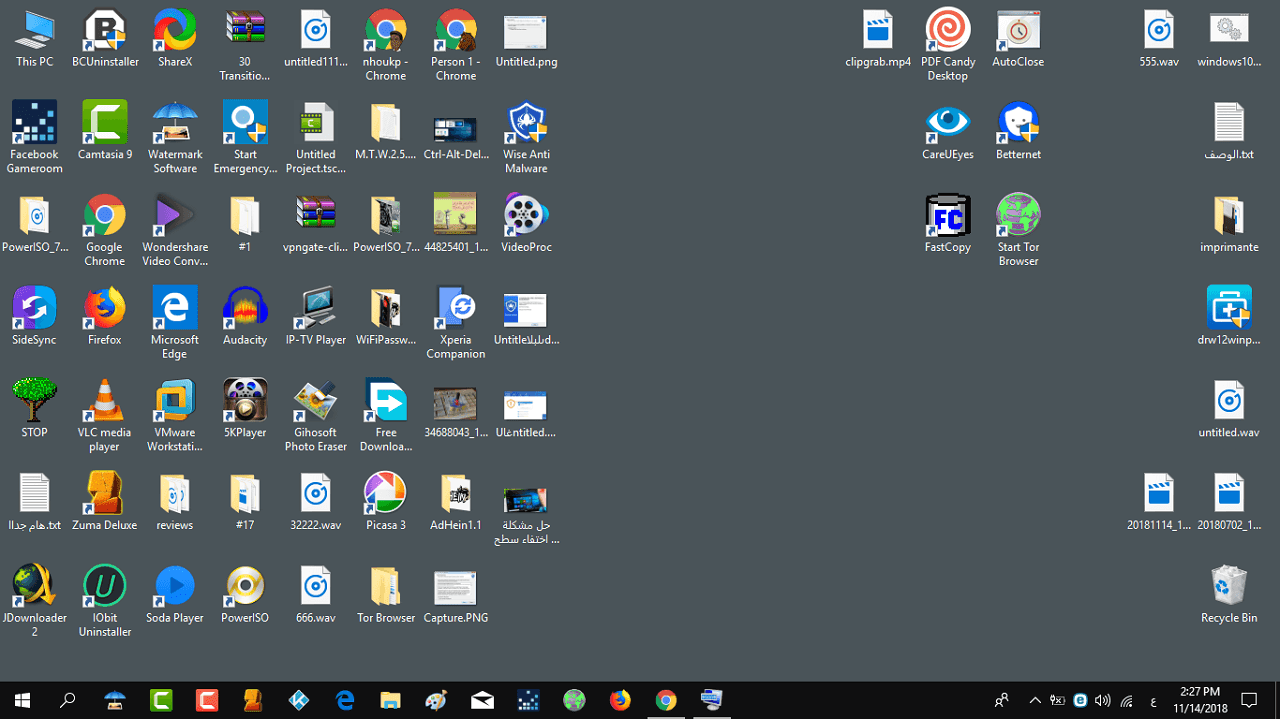The image size is (1280, 719).
Task: Open IP-TV Player shortcut
Action: pos(316,317)
